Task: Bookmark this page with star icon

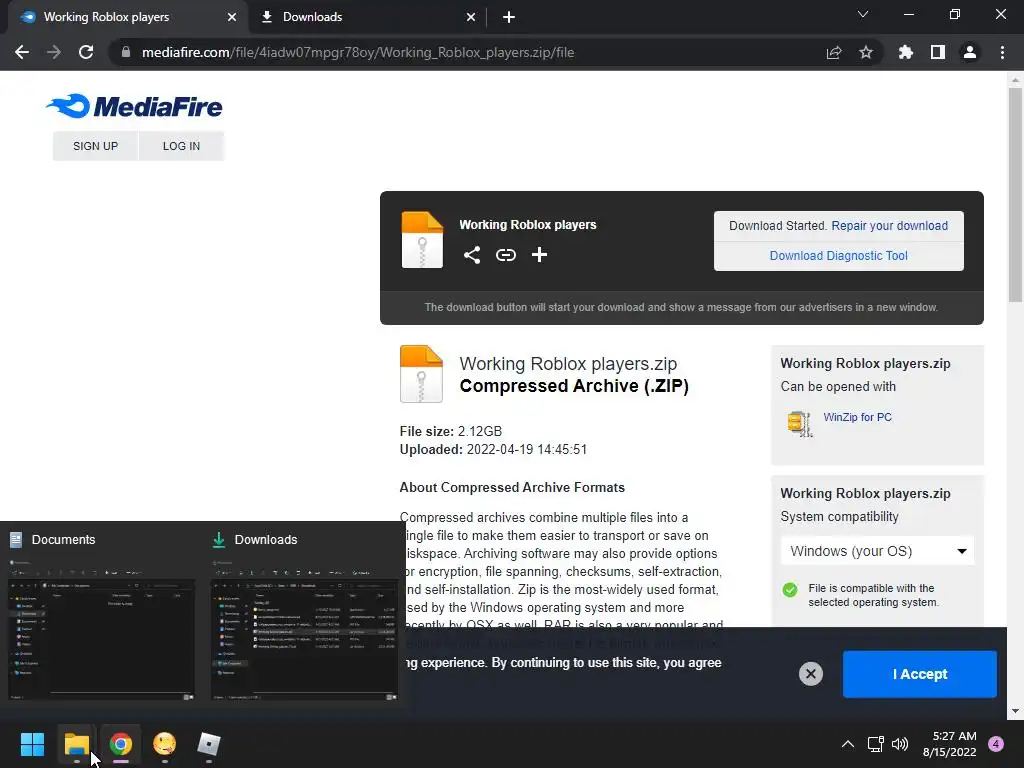Action: [866, 52]
